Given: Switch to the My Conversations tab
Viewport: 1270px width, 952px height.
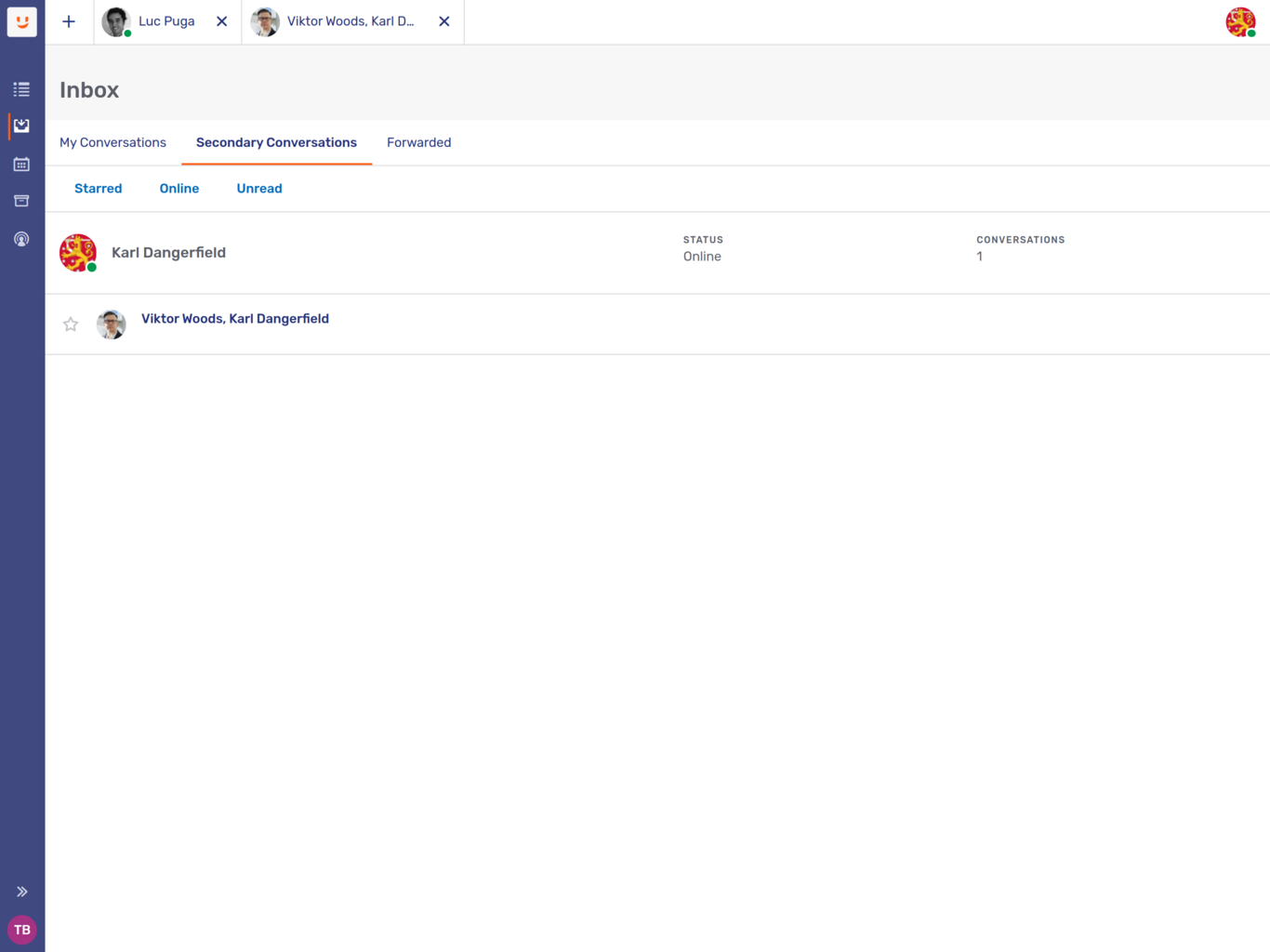Looking at the screenshot, I should [x=112, y=142].
